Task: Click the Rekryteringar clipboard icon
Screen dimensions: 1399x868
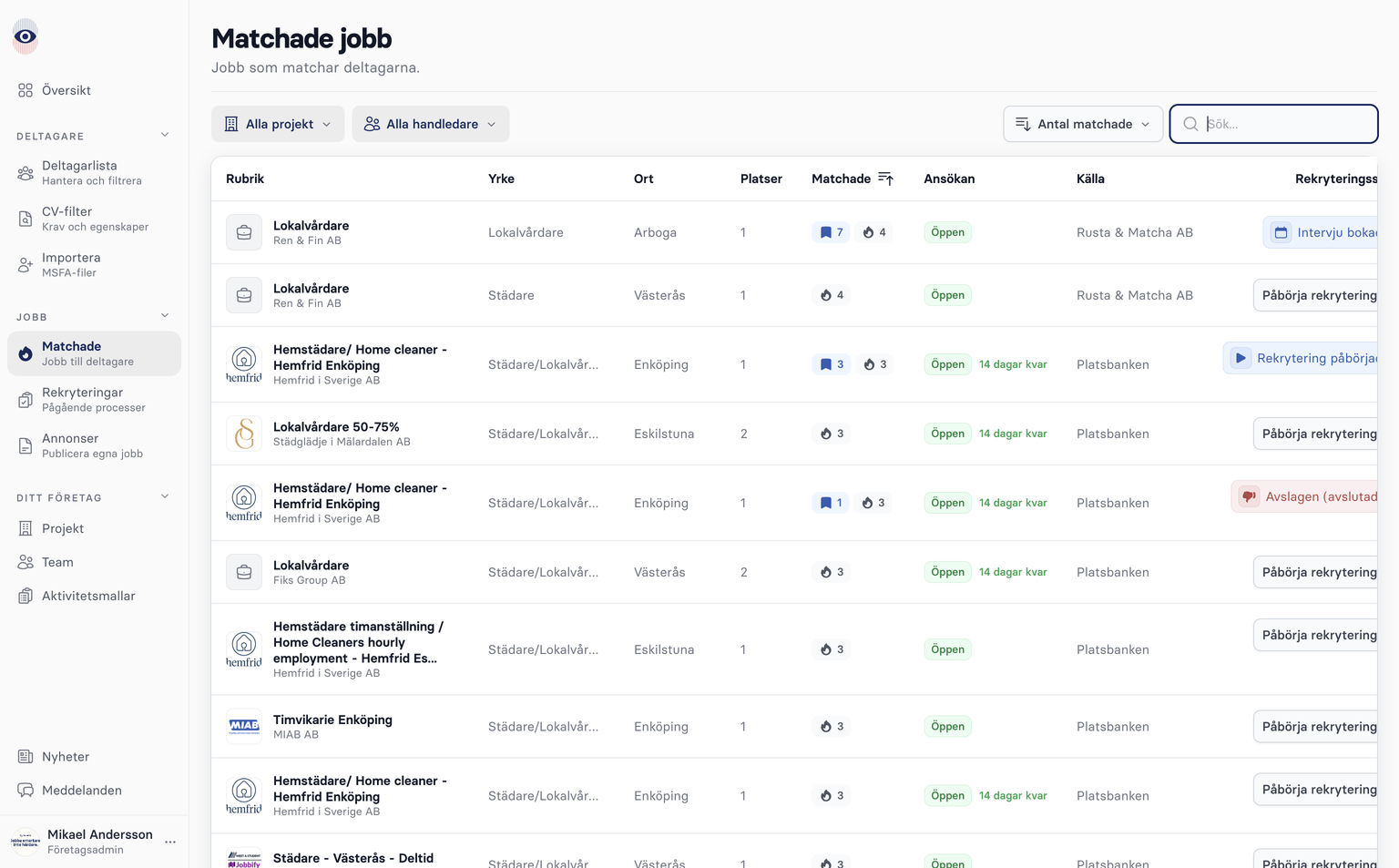Action: (x=25, y=399)
